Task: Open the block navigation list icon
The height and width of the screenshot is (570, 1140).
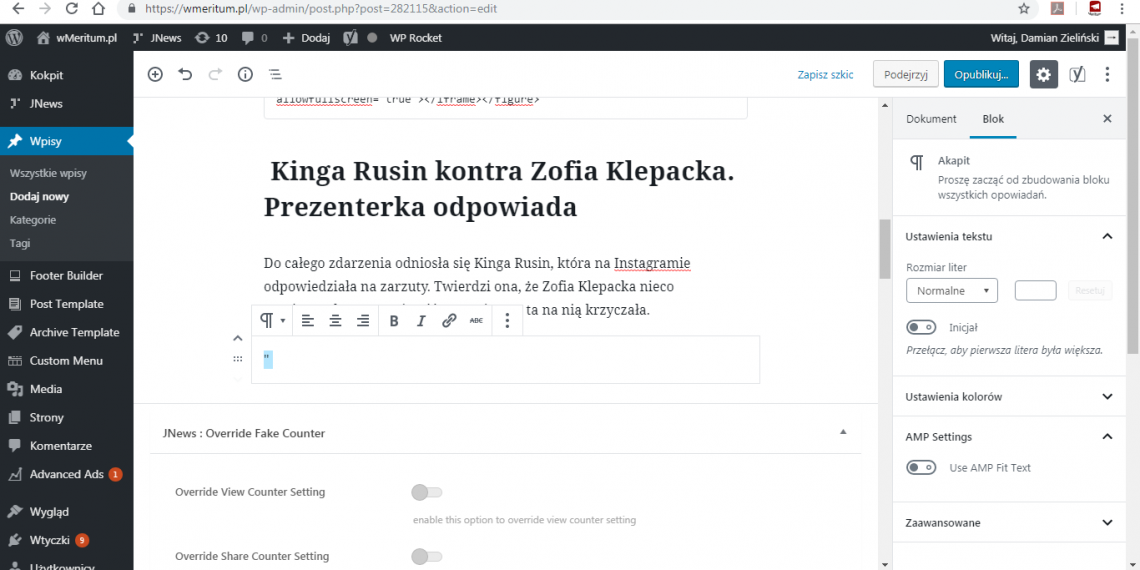Action: pos(275,75)
